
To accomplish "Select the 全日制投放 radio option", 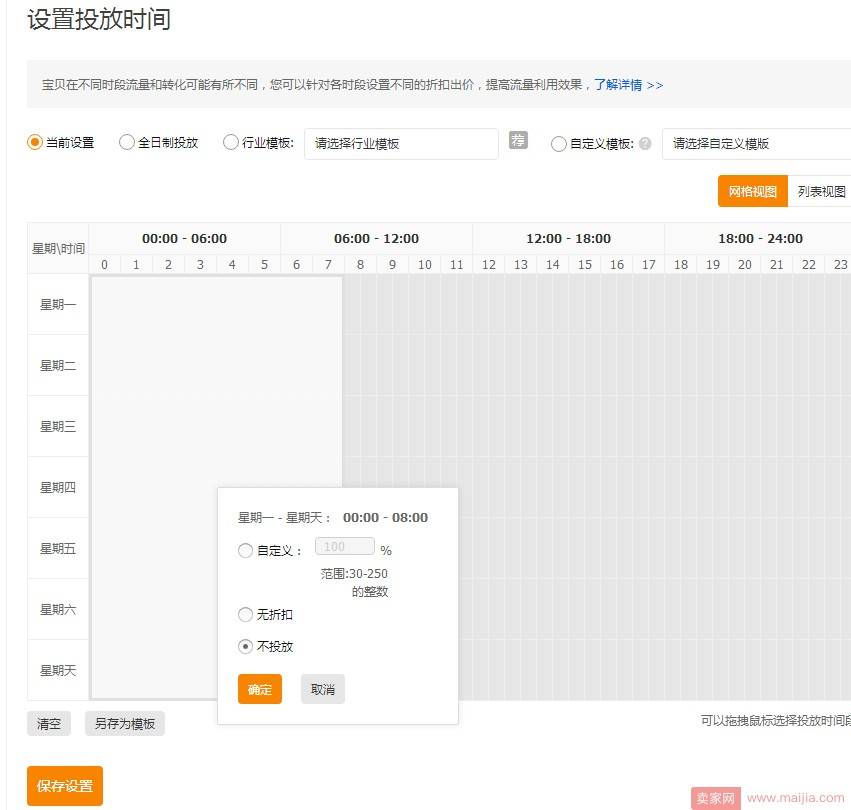I will [x=126, y=143].
